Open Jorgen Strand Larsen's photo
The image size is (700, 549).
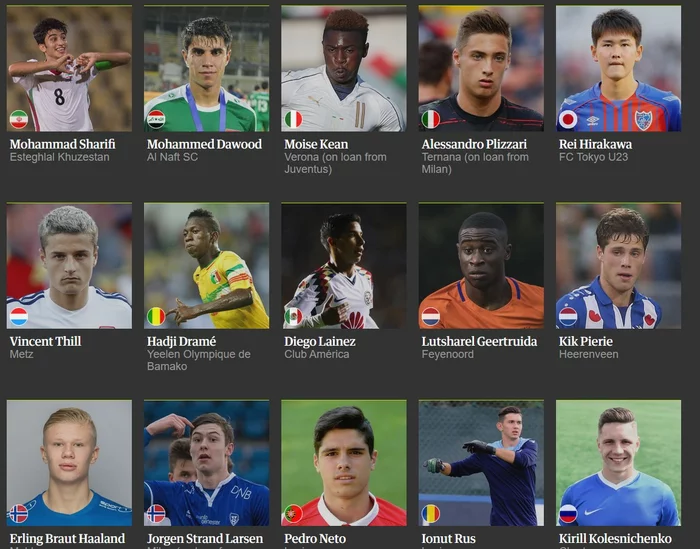(207, 463)
